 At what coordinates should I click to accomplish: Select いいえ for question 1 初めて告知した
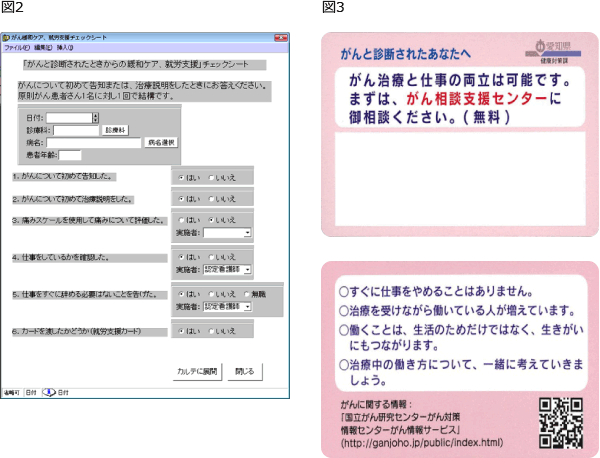coord(211,178)
